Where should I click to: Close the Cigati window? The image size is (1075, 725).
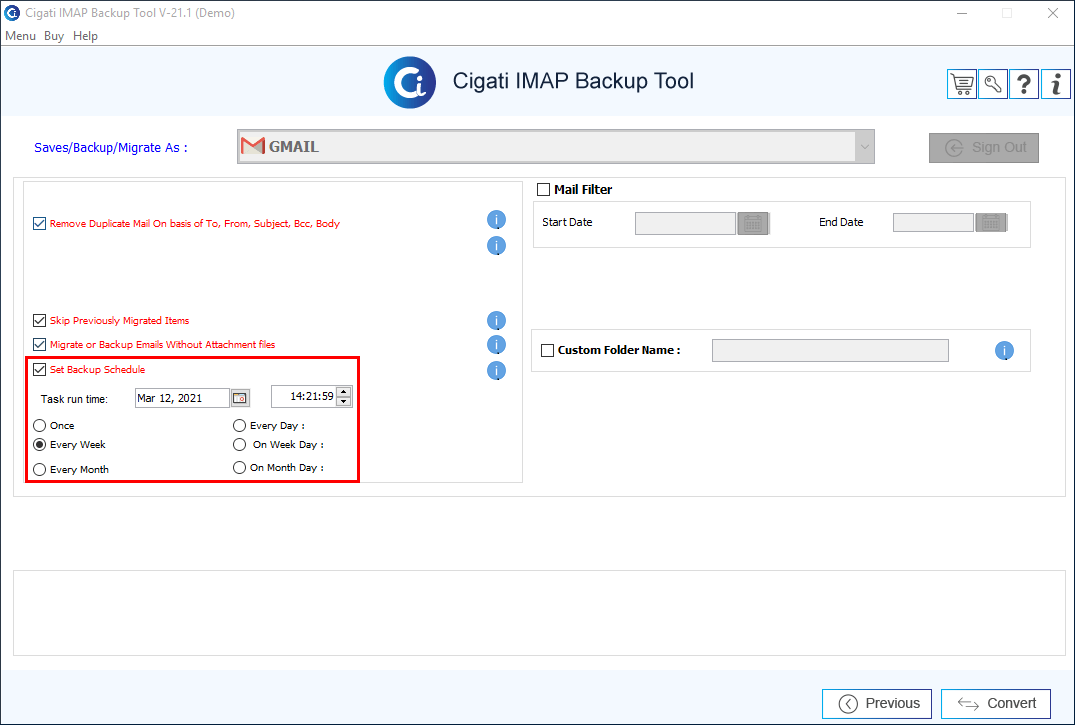(1053, 13)
